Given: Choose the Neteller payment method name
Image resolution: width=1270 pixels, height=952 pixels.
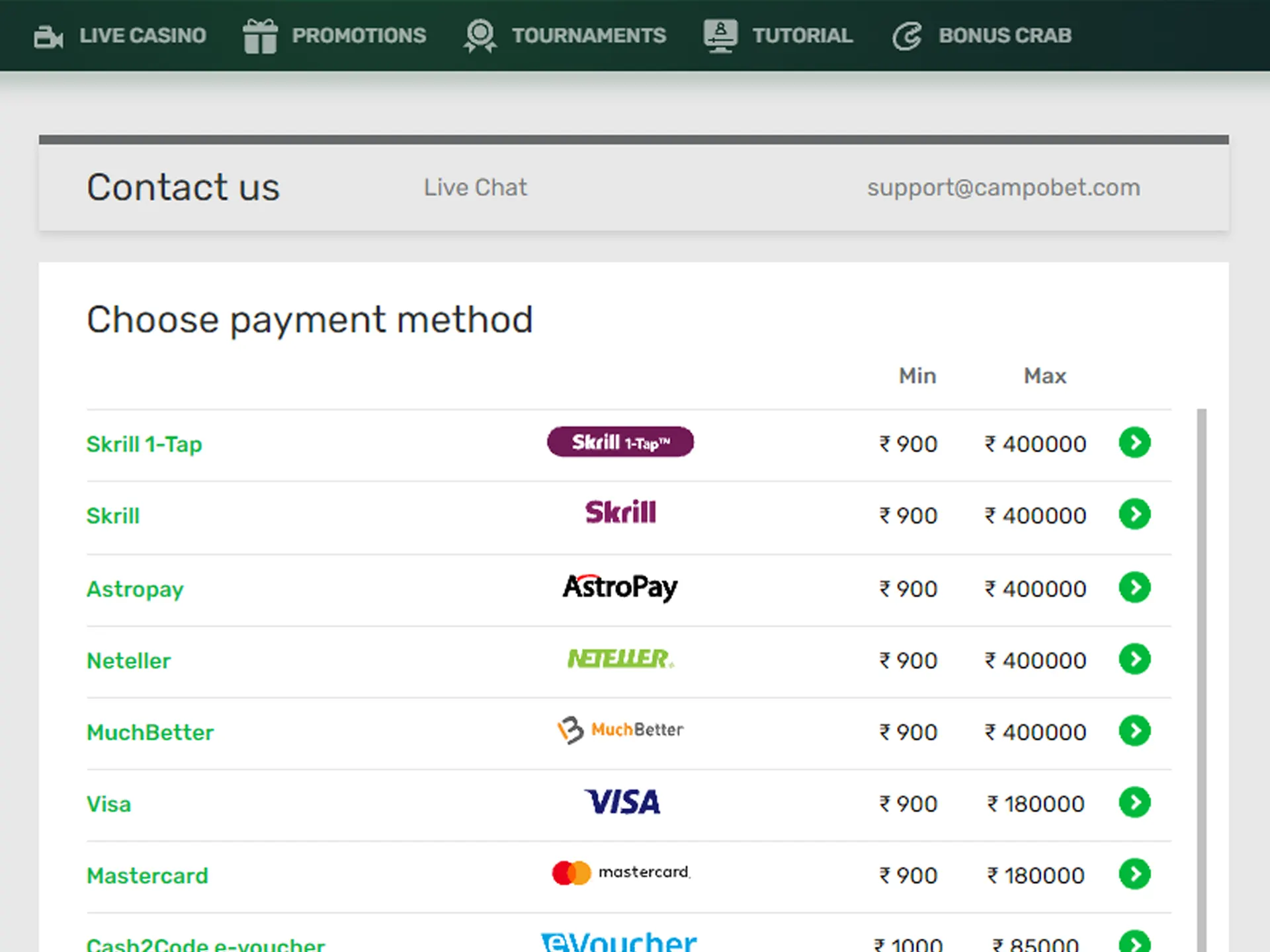Looking at the screenshot, I should pyautogui.click(x=129, y=660).
